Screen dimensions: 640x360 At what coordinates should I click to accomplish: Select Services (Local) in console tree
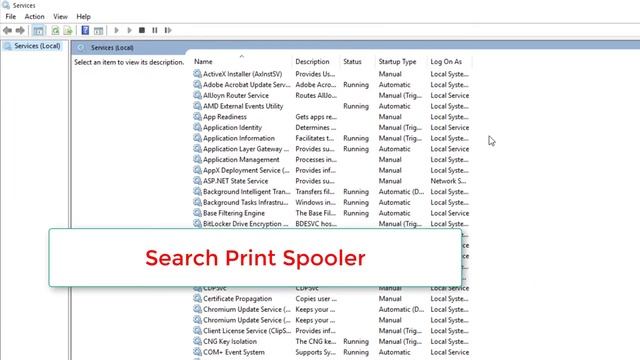click(37, 46)
